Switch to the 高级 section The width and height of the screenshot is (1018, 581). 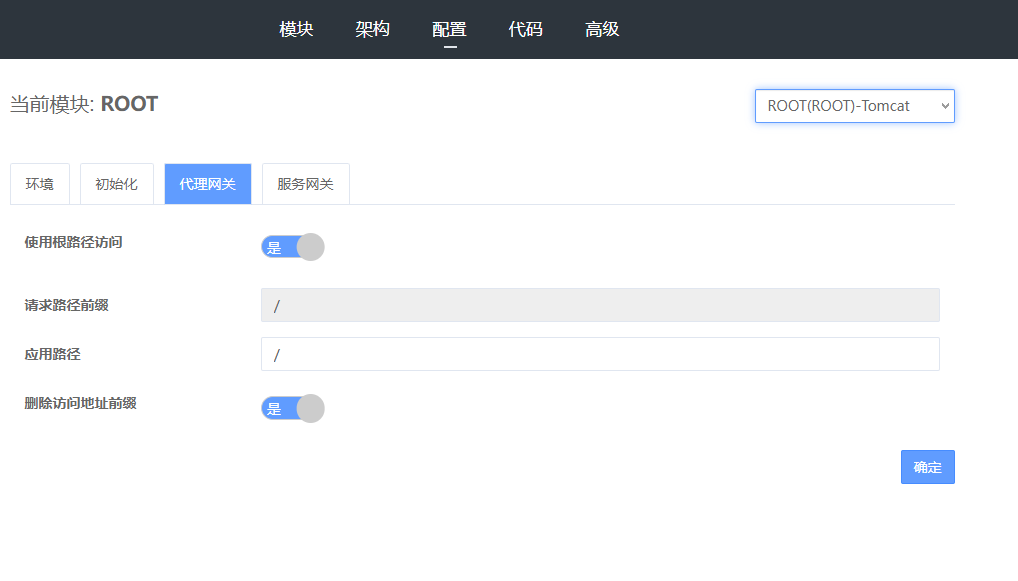(602, 29)
